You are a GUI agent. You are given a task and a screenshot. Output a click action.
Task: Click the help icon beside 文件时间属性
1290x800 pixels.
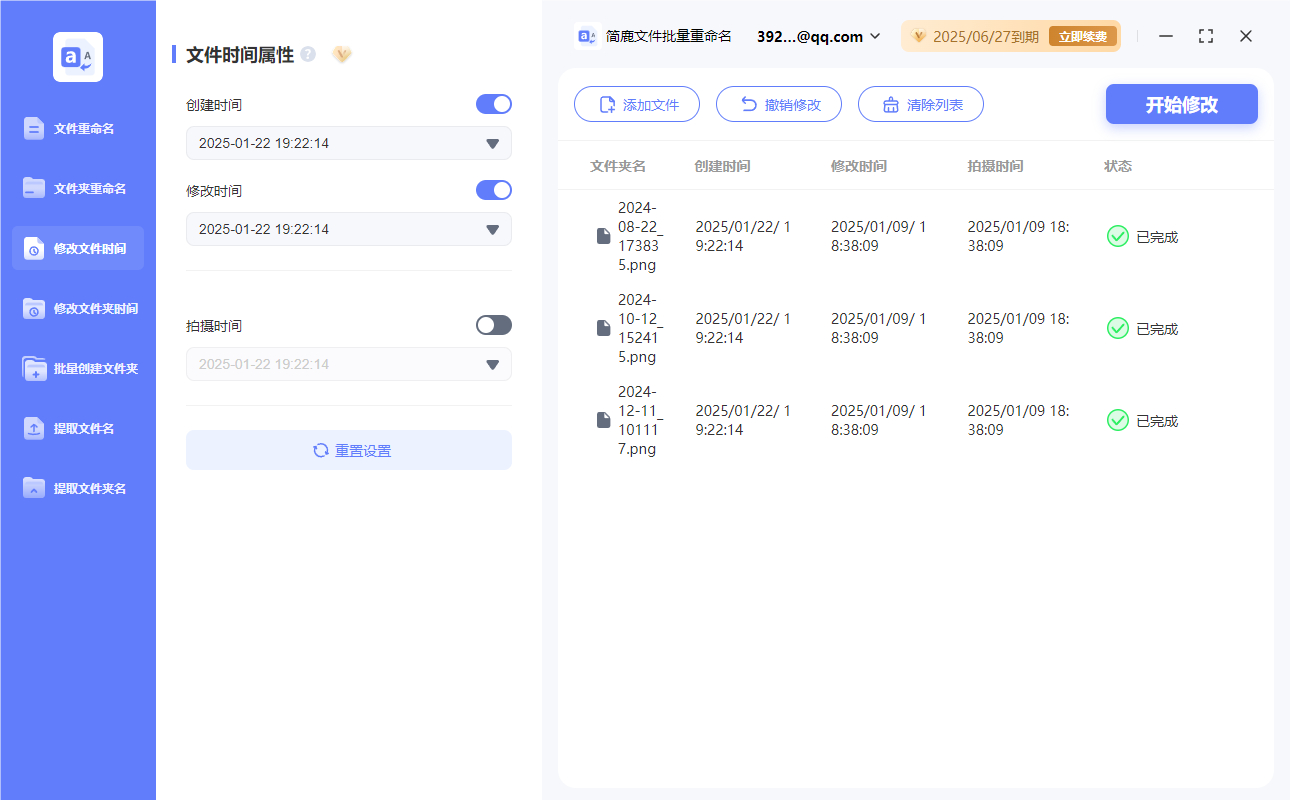pyautogui.click(x=306, y=55)
